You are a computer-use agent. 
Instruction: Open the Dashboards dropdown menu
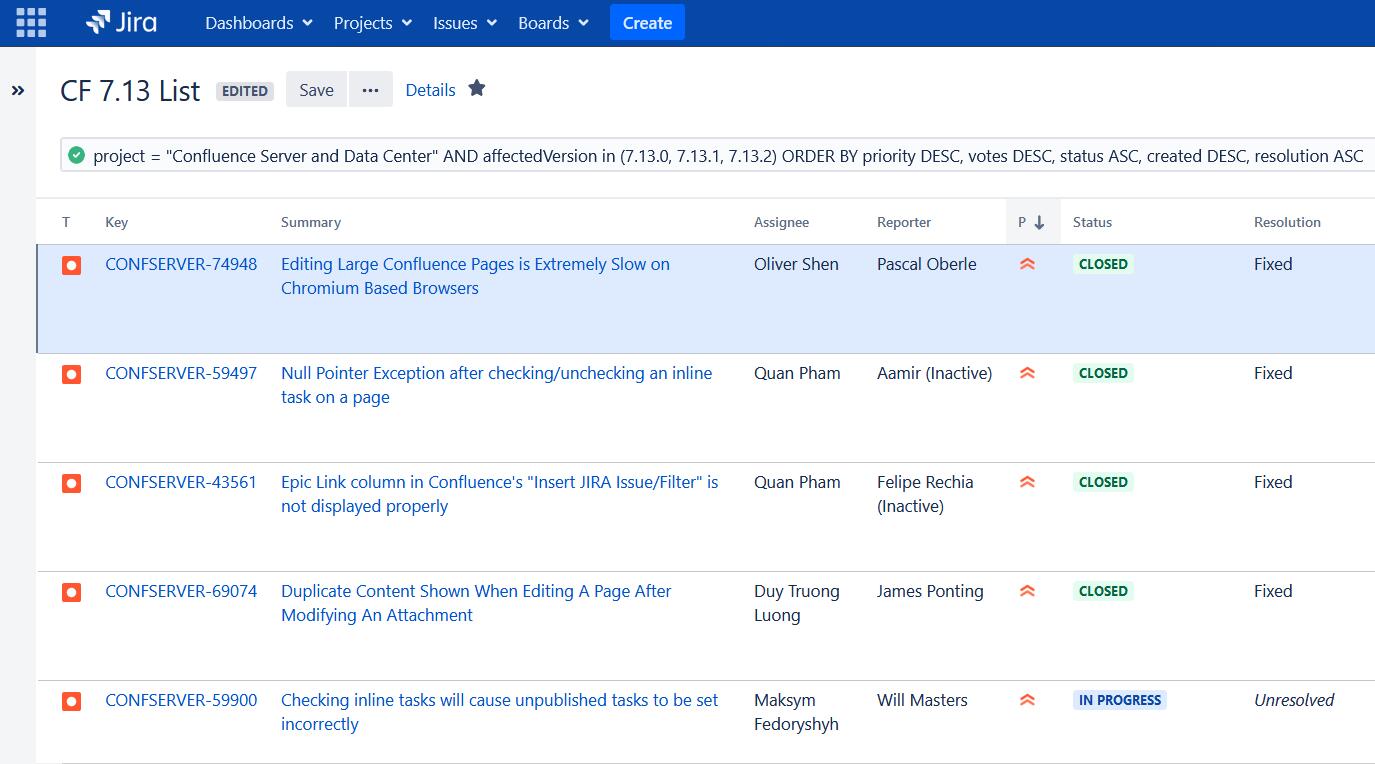pyautogui.click(x=259, y=23)
